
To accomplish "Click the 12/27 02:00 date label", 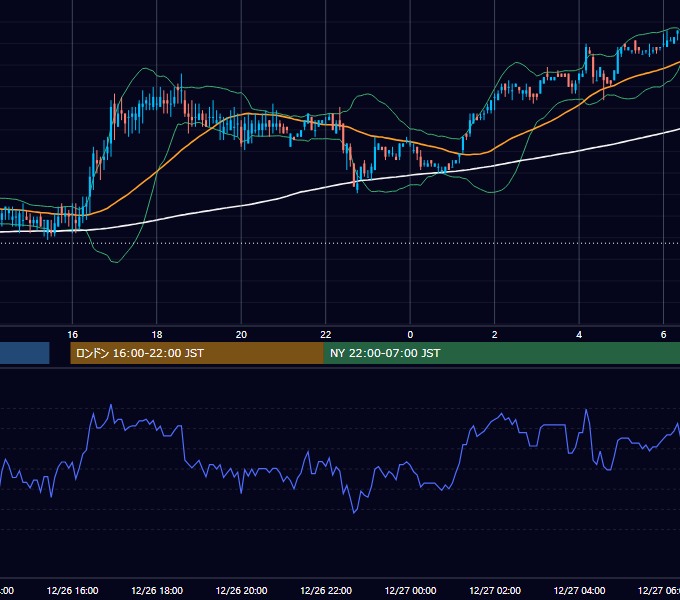I will [495, 590].
